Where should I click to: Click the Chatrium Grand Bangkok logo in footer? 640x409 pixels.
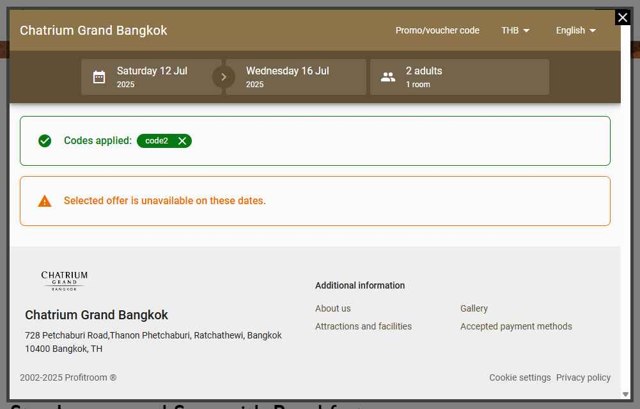click(64, 280)
